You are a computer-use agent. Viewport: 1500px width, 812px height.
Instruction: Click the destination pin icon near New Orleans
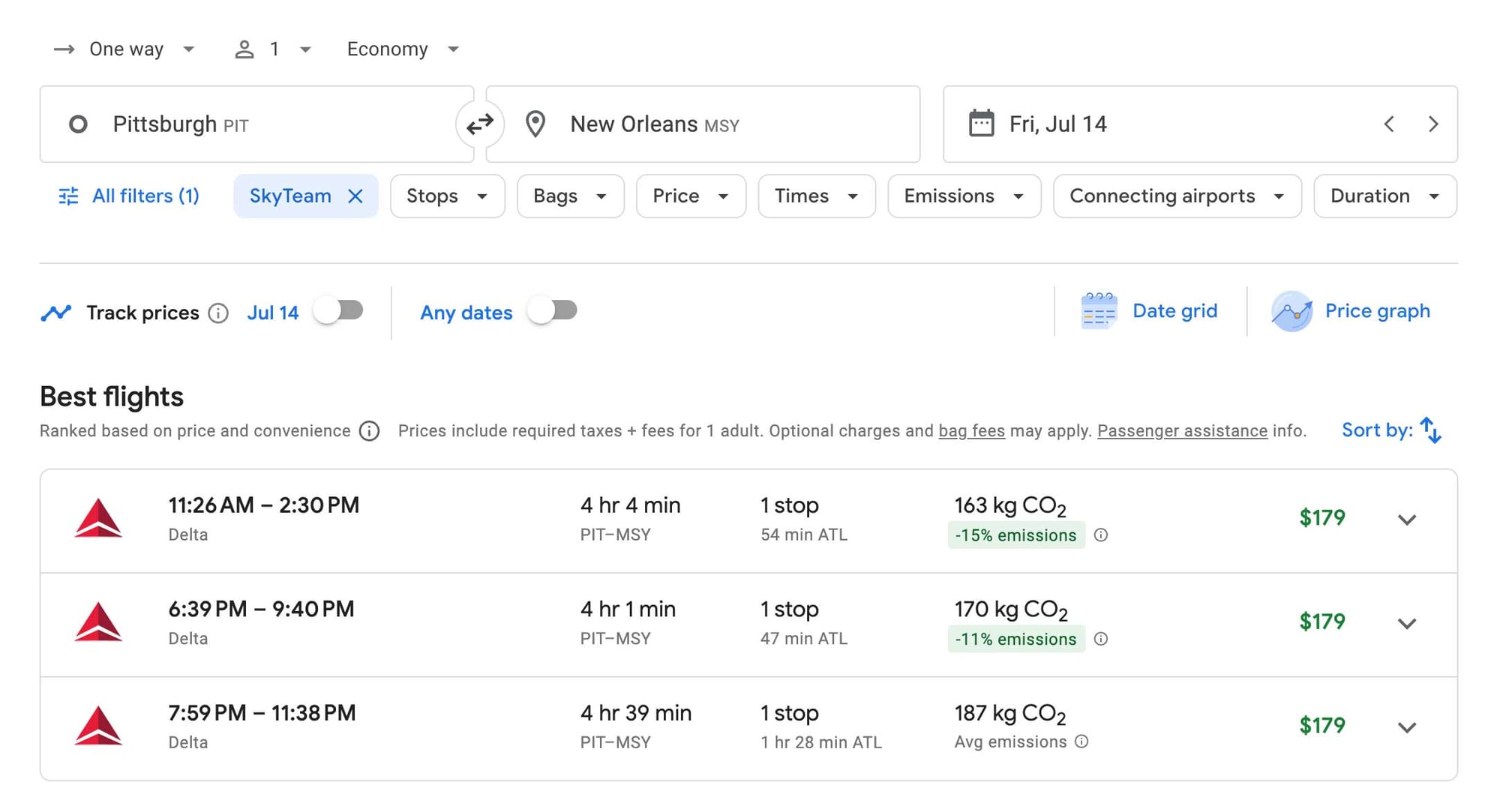(x=535, y=124)
